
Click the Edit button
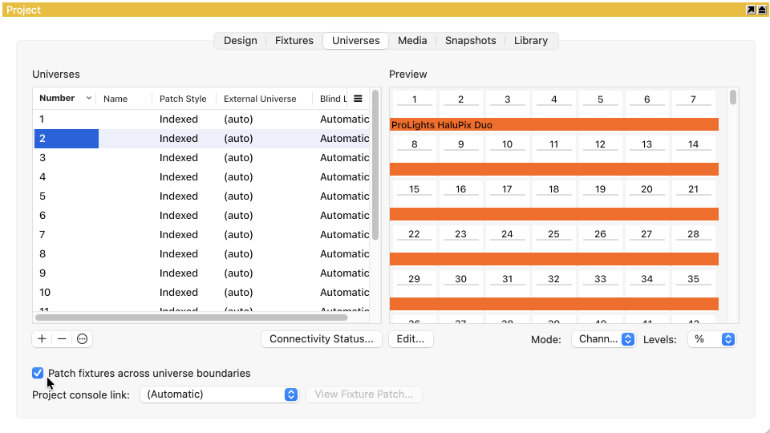point(410,339)
